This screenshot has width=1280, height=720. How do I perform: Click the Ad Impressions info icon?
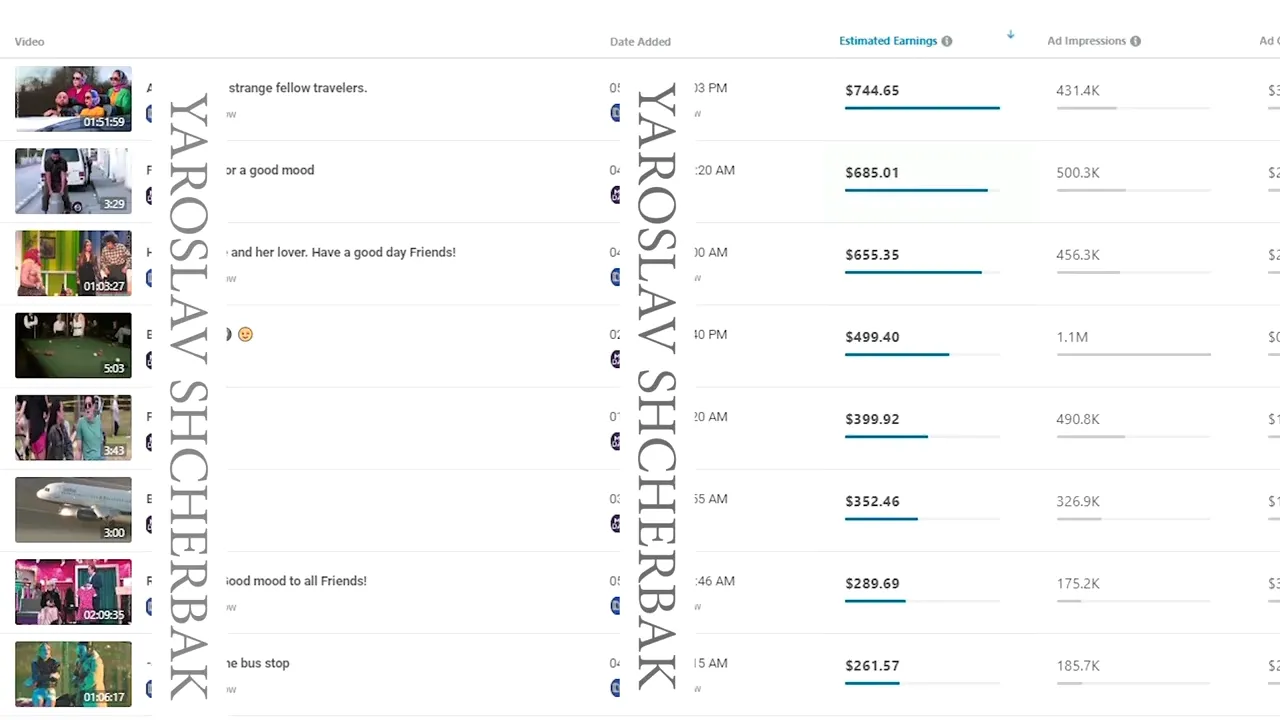pyautogui.click(x=1135, y=42)
